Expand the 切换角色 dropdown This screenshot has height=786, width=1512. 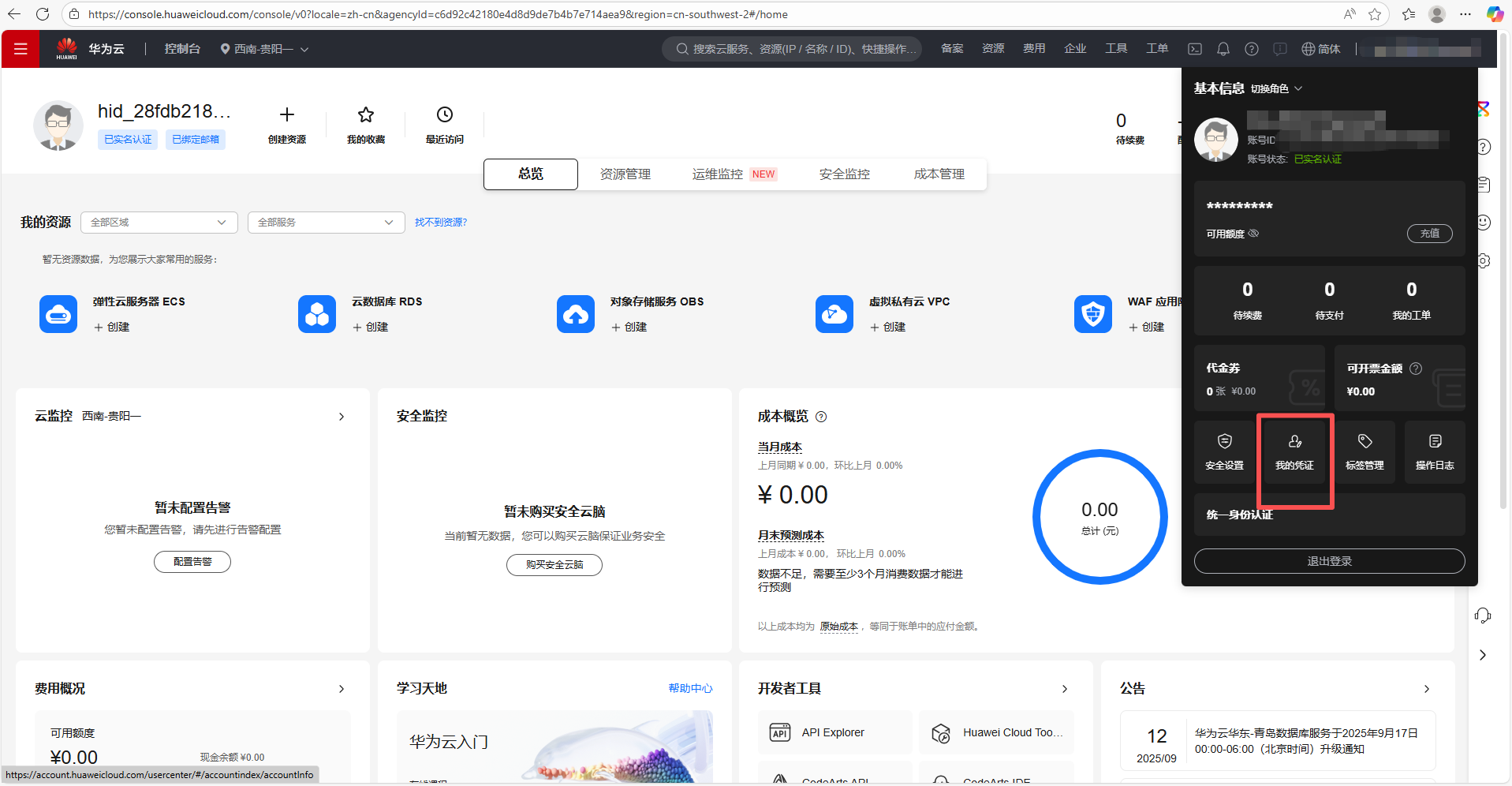click(x=1276, y=88)
